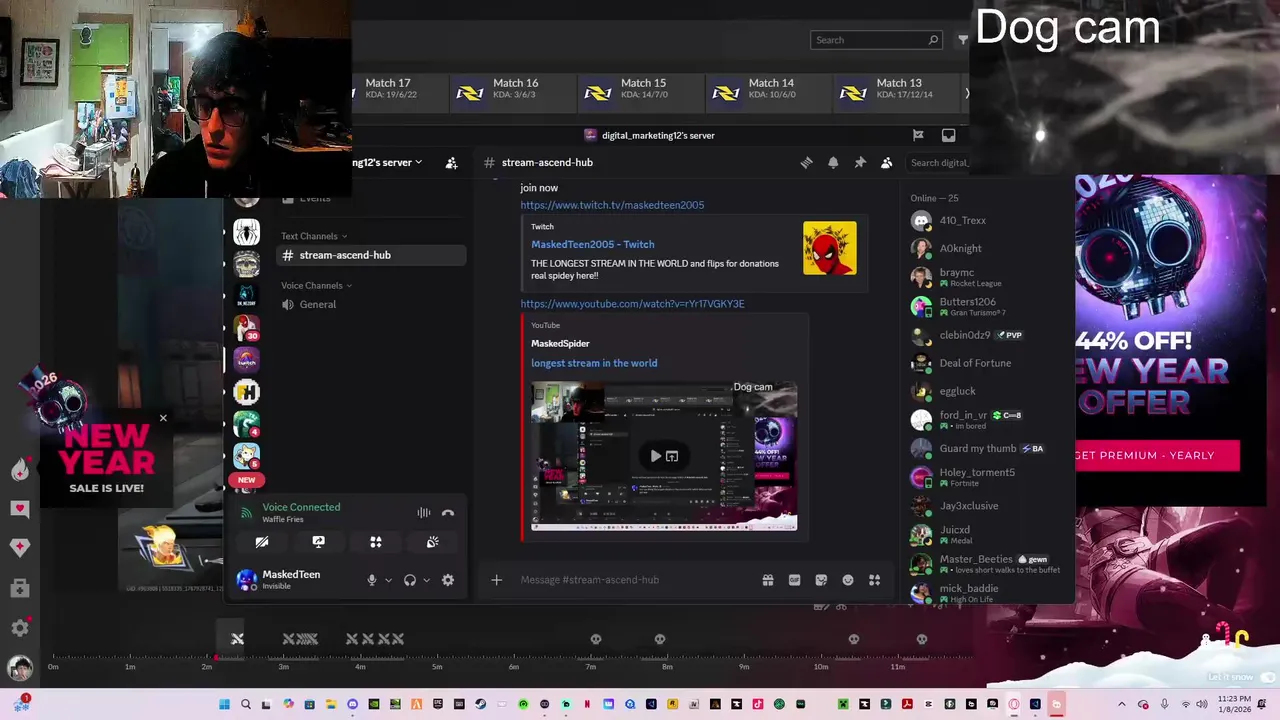
Task: Click the plus attachment button in message bar
Action: click(x=496, y=580)
